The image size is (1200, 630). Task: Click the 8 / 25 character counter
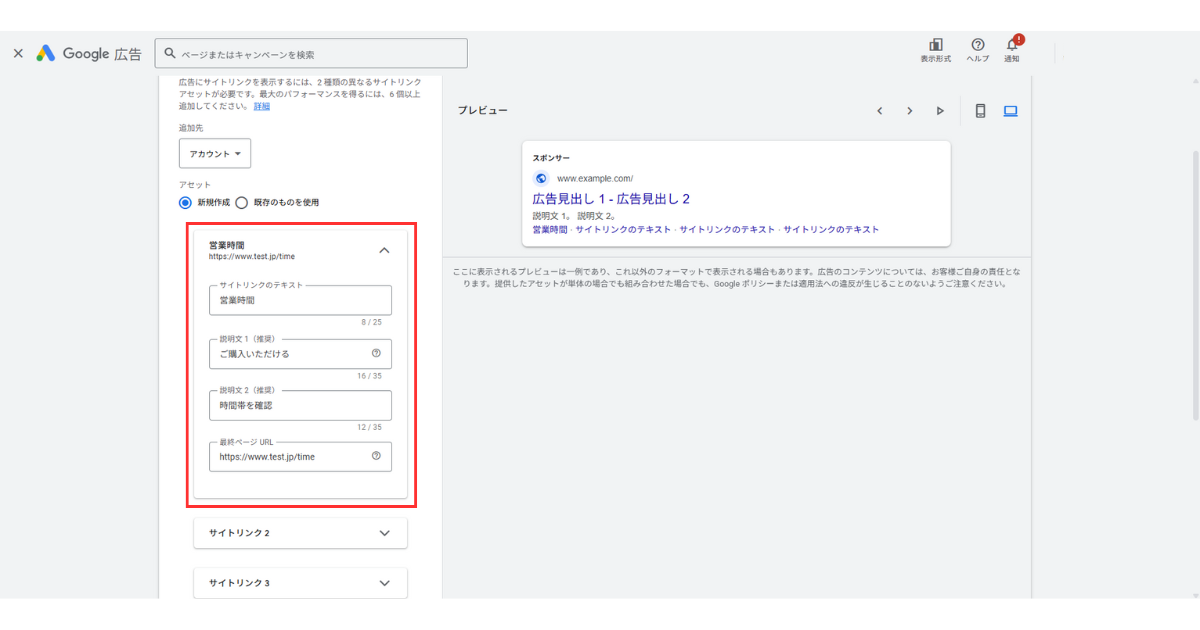tap(371, 322)
